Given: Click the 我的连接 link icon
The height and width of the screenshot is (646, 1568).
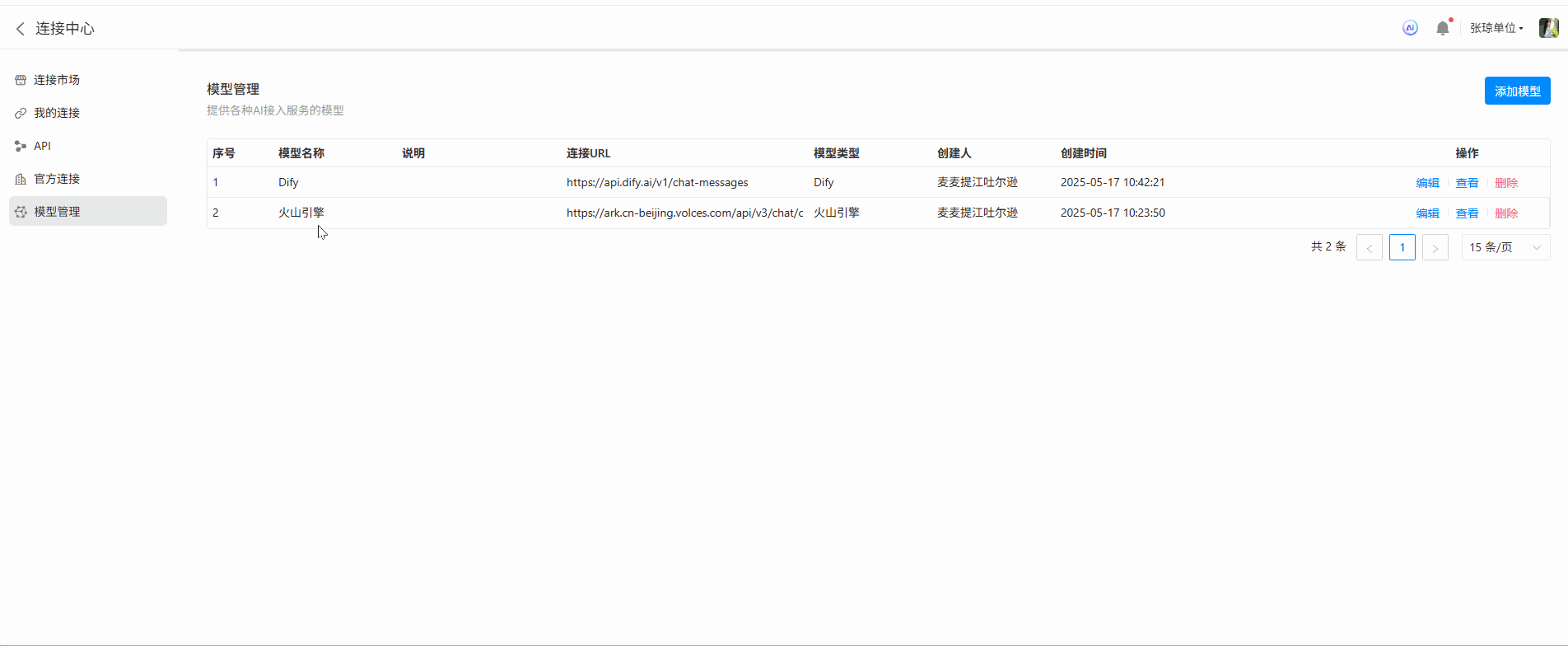Looking at the screenshot, I should pos(21,113).
